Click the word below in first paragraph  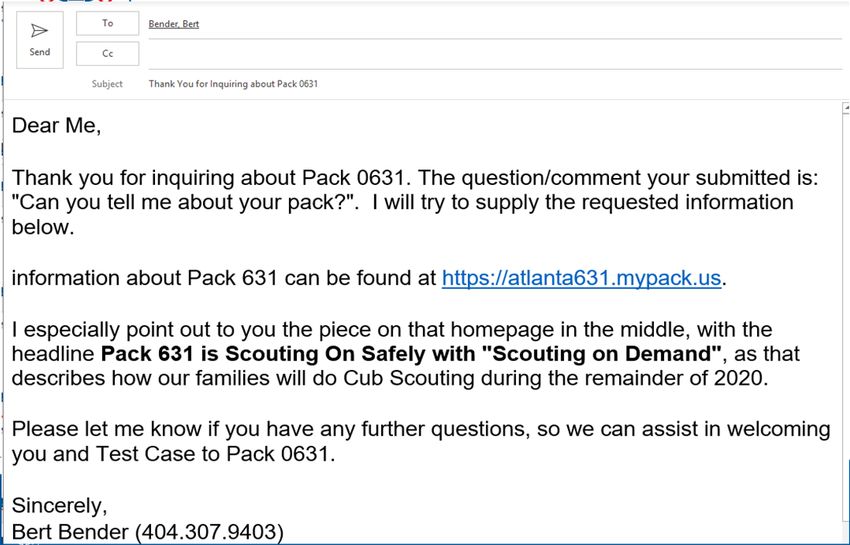click(x=42, y=227)
